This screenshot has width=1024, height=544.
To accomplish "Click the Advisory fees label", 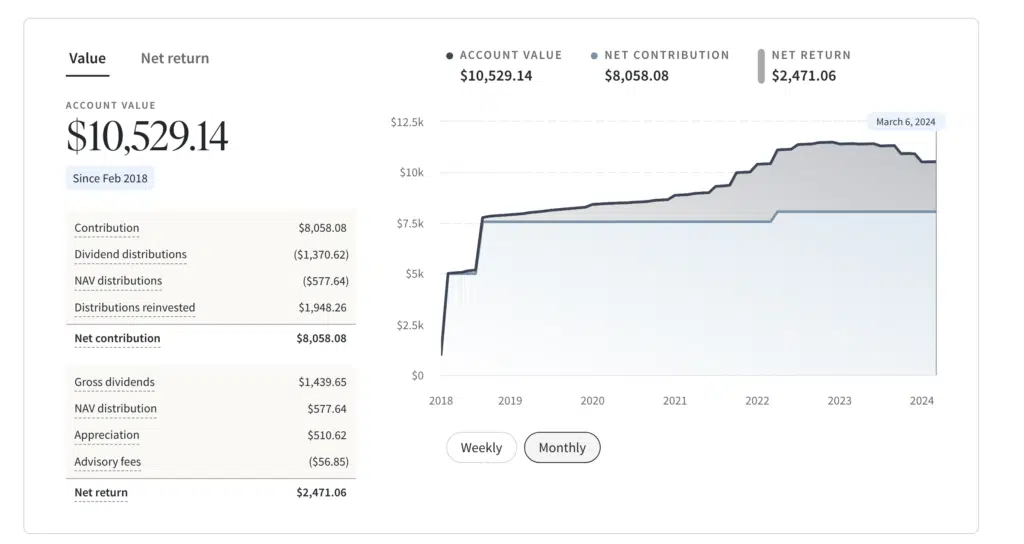I will (x=107, y=463).
